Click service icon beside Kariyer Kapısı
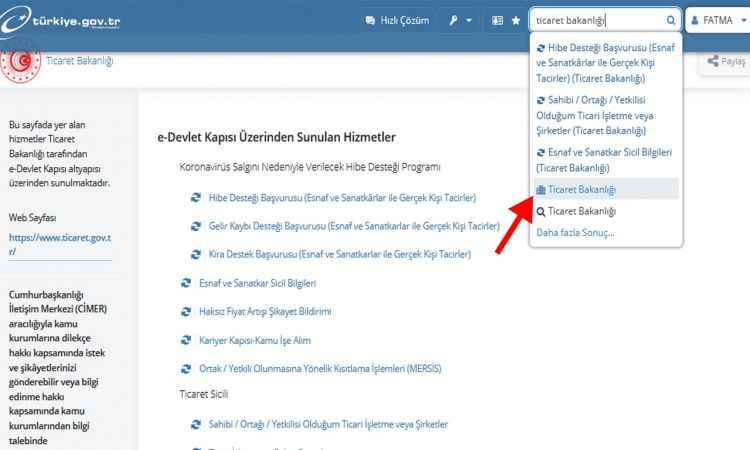 pyautogui.click(x=186, y=340)
